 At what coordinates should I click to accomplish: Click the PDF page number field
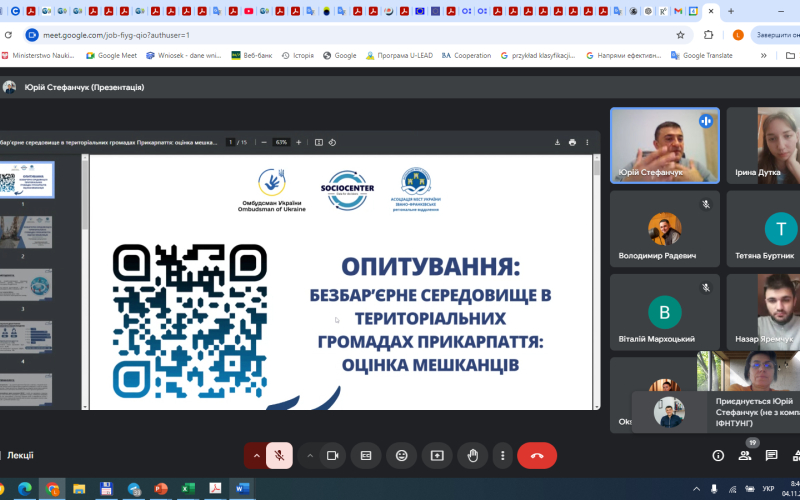pos(231,142)
